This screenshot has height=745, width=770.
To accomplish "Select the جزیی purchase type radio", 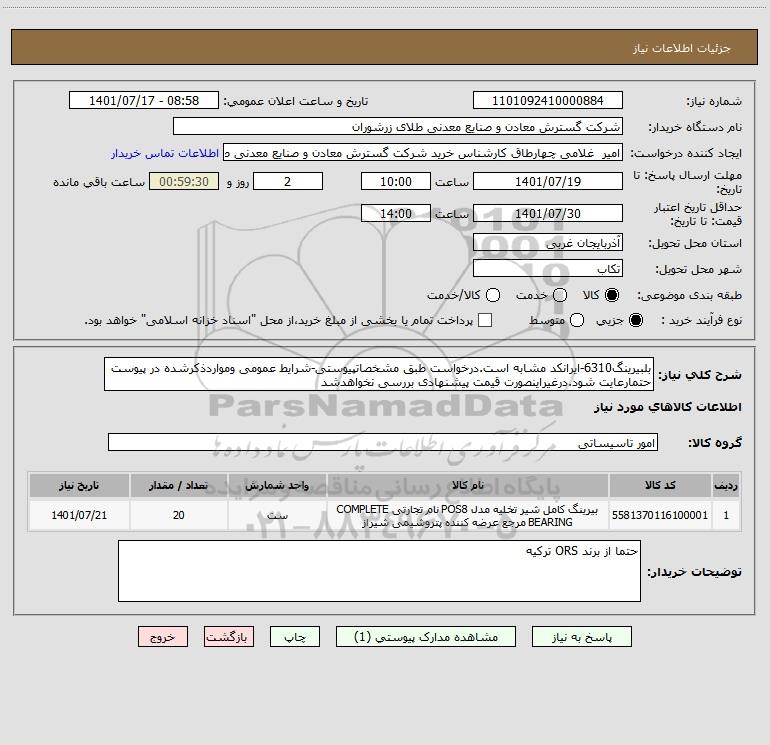I will tap(635, 320).
